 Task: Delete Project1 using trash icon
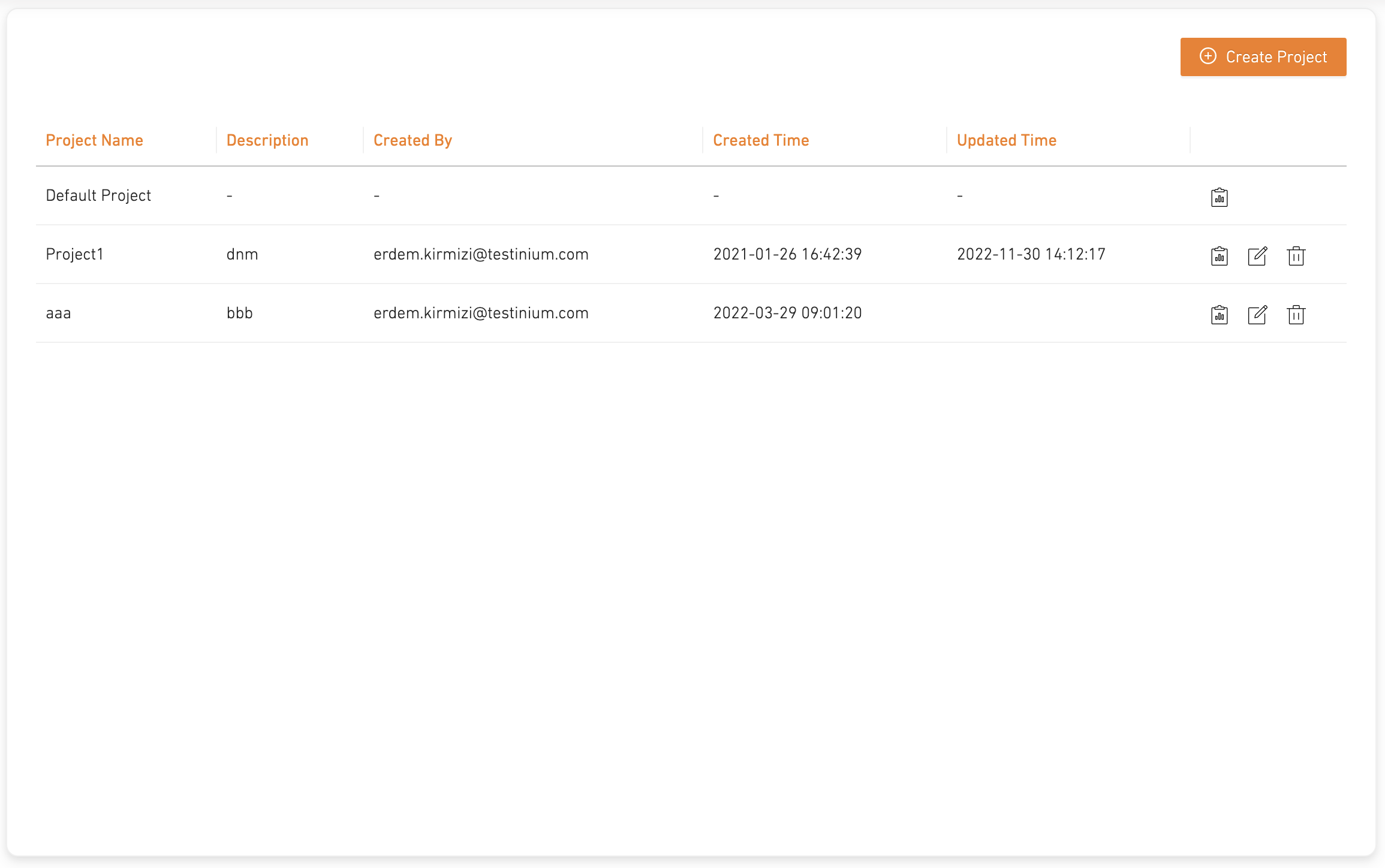click(1296, 256)
